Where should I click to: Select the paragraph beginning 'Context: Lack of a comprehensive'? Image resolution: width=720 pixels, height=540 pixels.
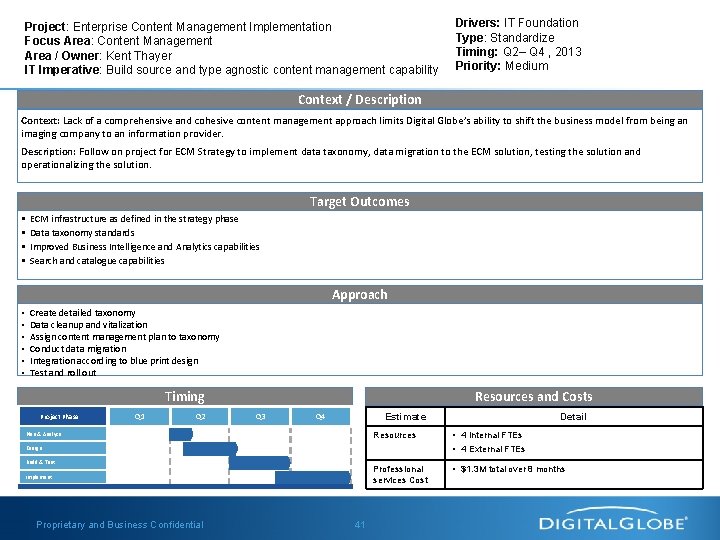[x=354, y=127]
